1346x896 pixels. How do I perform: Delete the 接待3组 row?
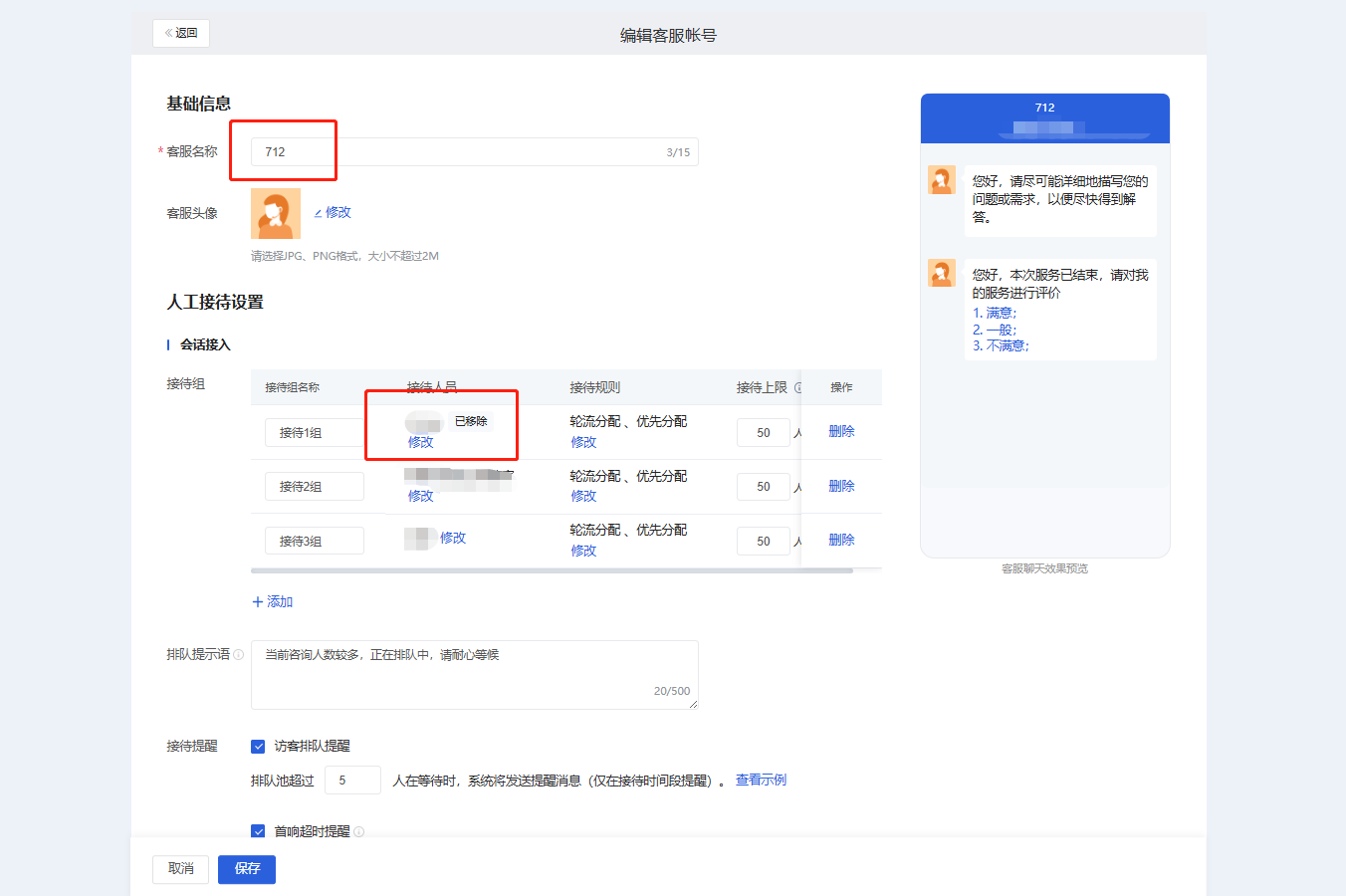click(841, 540)
